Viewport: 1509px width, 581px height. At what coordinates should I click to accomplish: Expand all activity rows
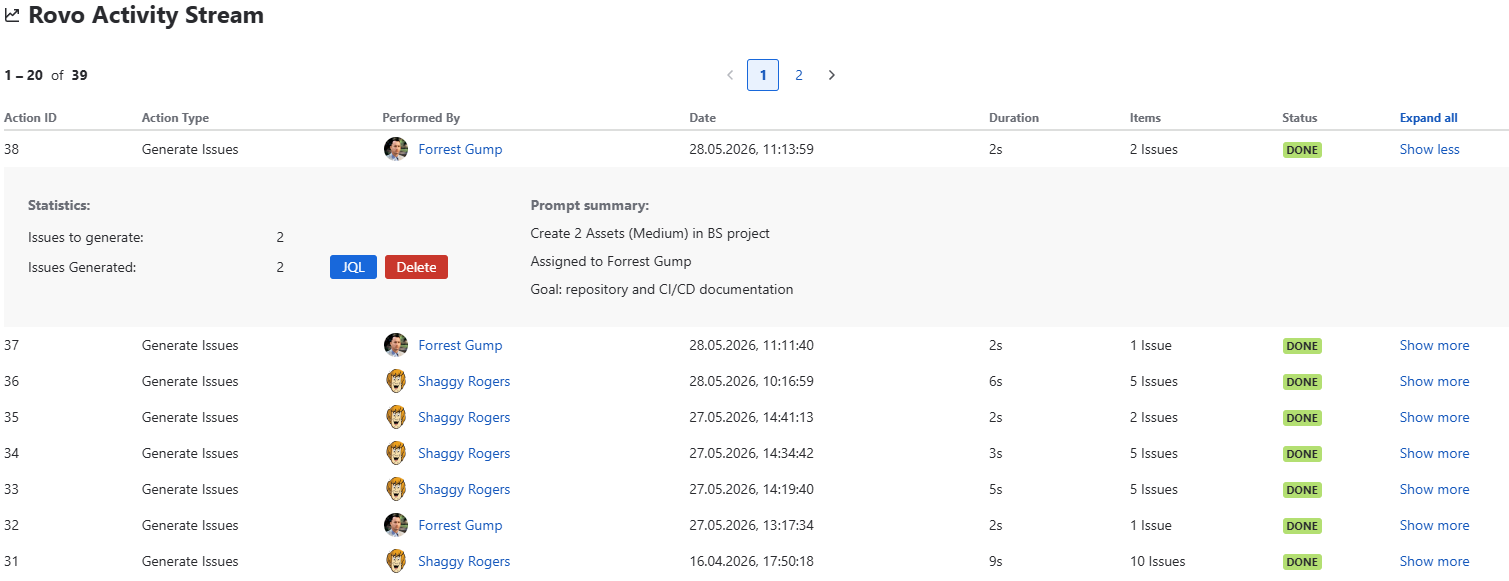point(1428,118)
